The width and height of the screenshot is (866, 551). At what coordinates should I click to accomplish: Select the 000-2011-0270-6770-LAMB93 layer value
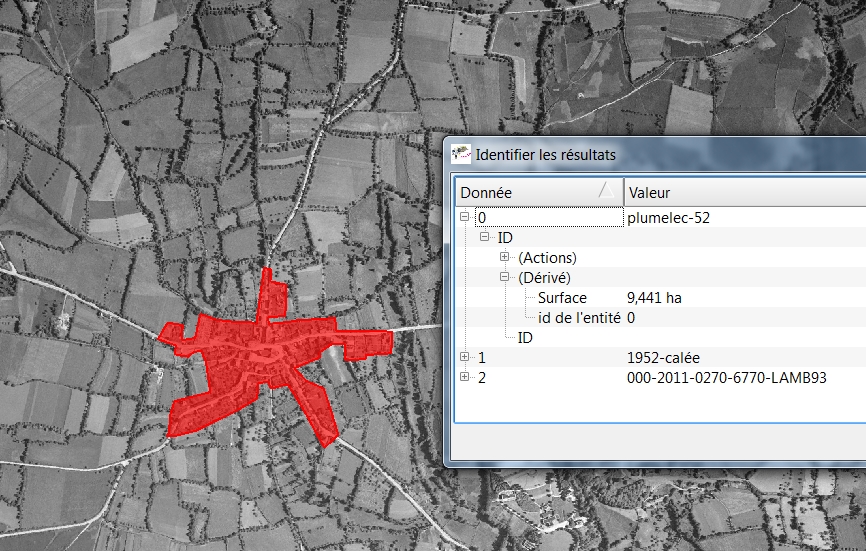pyautogui.click(x=727, y=378)
